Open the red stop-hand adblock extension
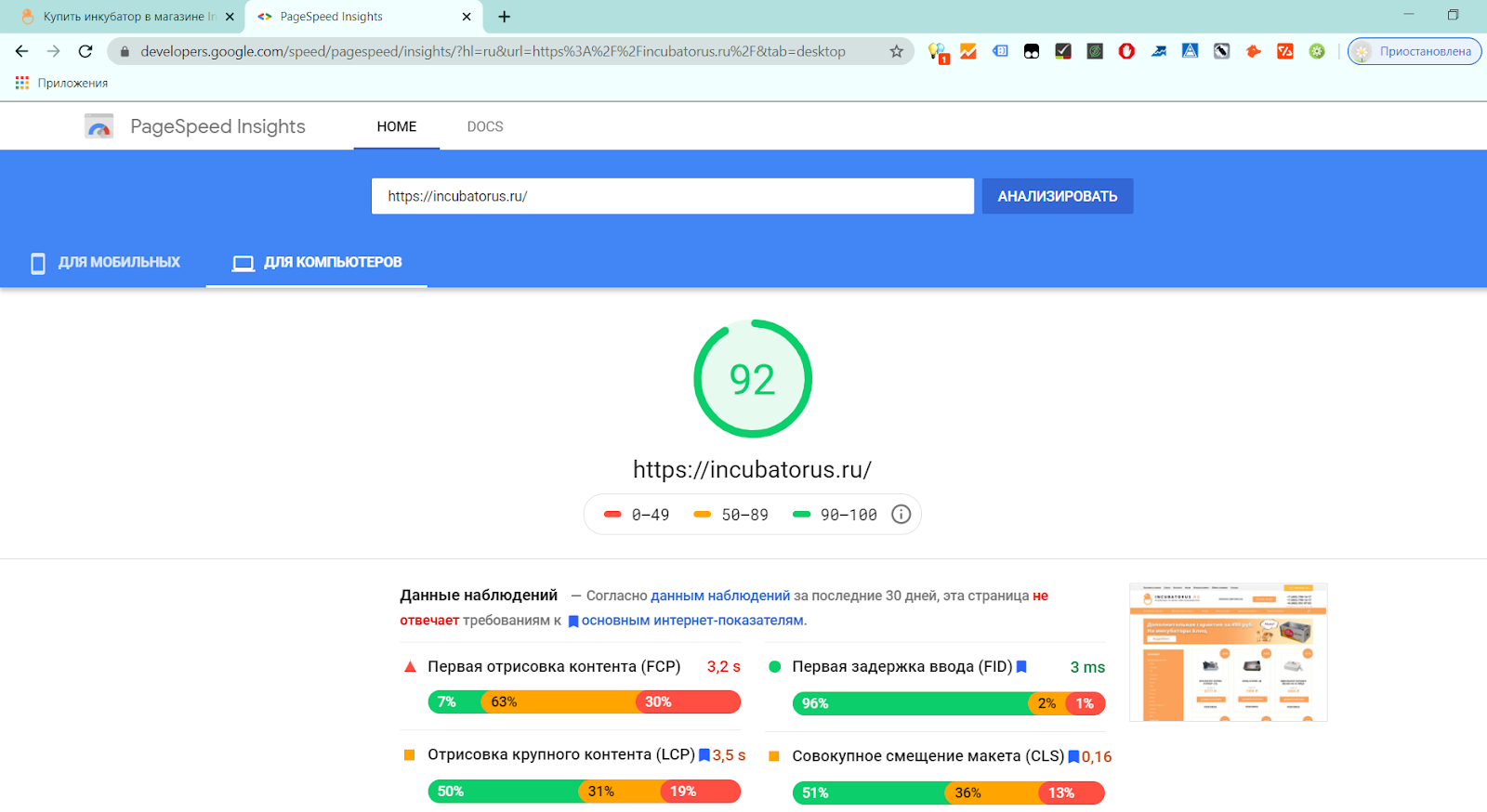The height and width of the screenshot is (812, 1487). [1126, 51]
